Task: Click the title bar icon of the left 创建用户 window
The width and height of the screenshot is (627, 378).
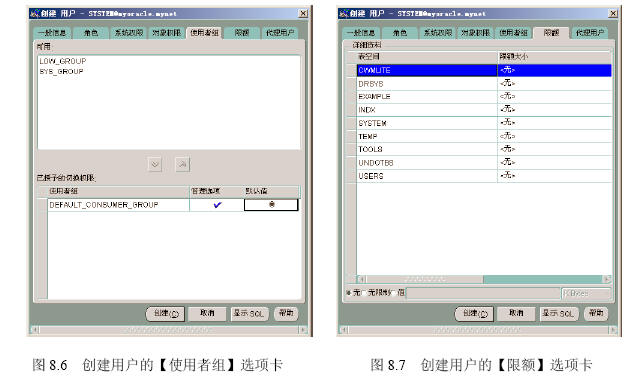Action: pyautogui.click(x=35, y=14)
